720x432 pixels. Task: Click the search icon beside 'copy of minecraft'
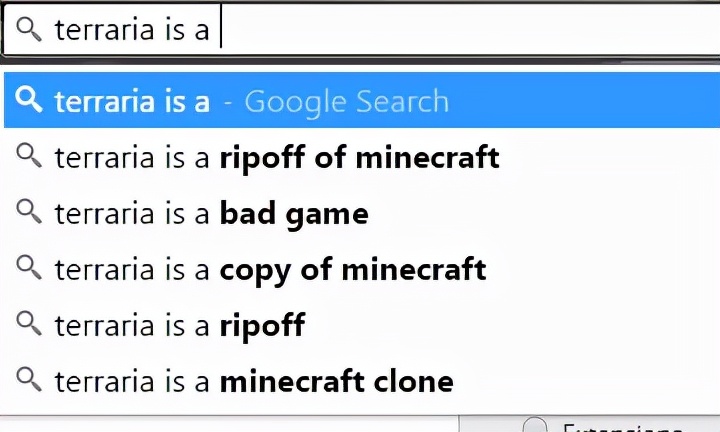click(29, 268)
